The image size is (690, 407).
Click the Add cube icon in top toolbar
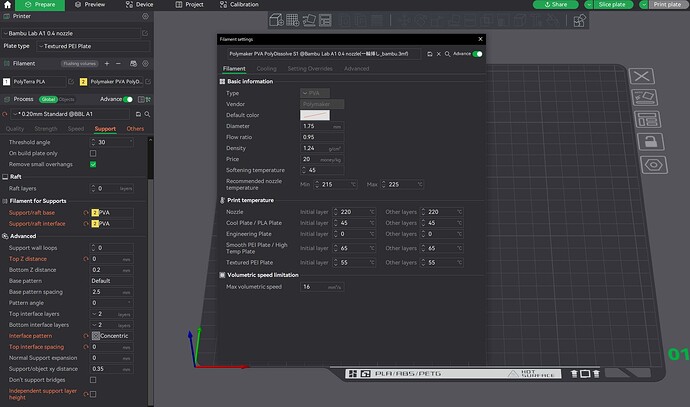(276, 20)
